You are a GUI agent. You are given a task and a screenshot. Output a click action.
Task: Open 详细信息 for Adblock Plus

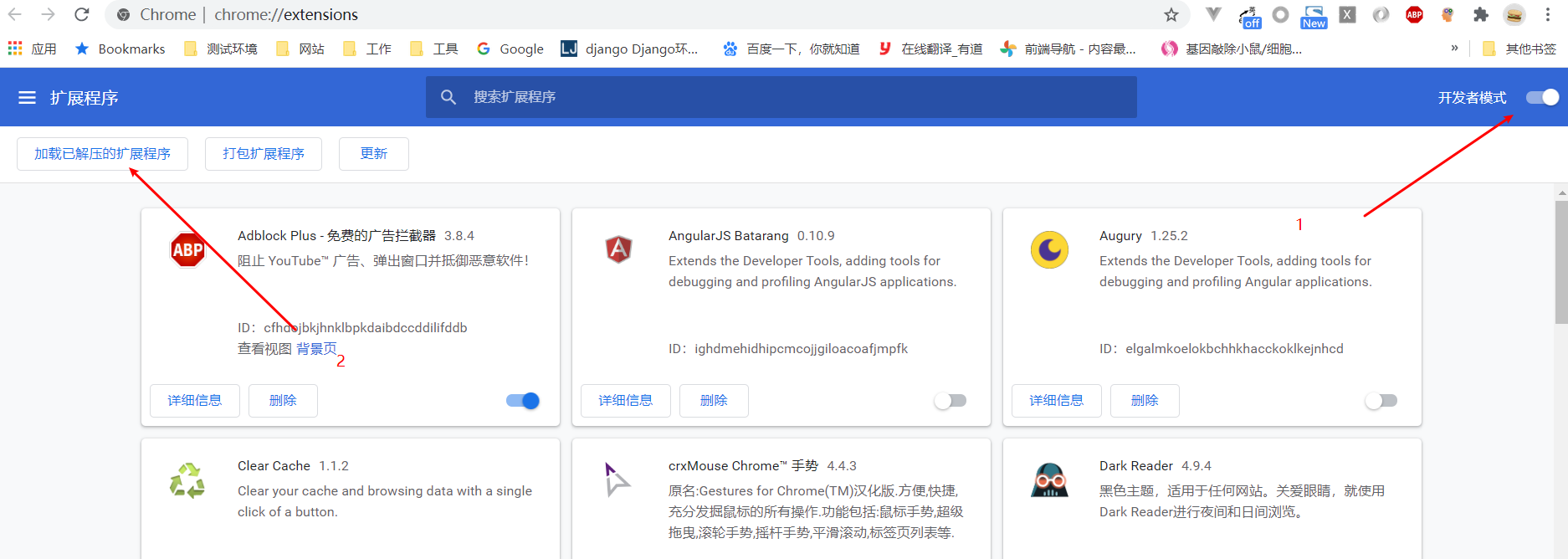[x=195, y=401]
